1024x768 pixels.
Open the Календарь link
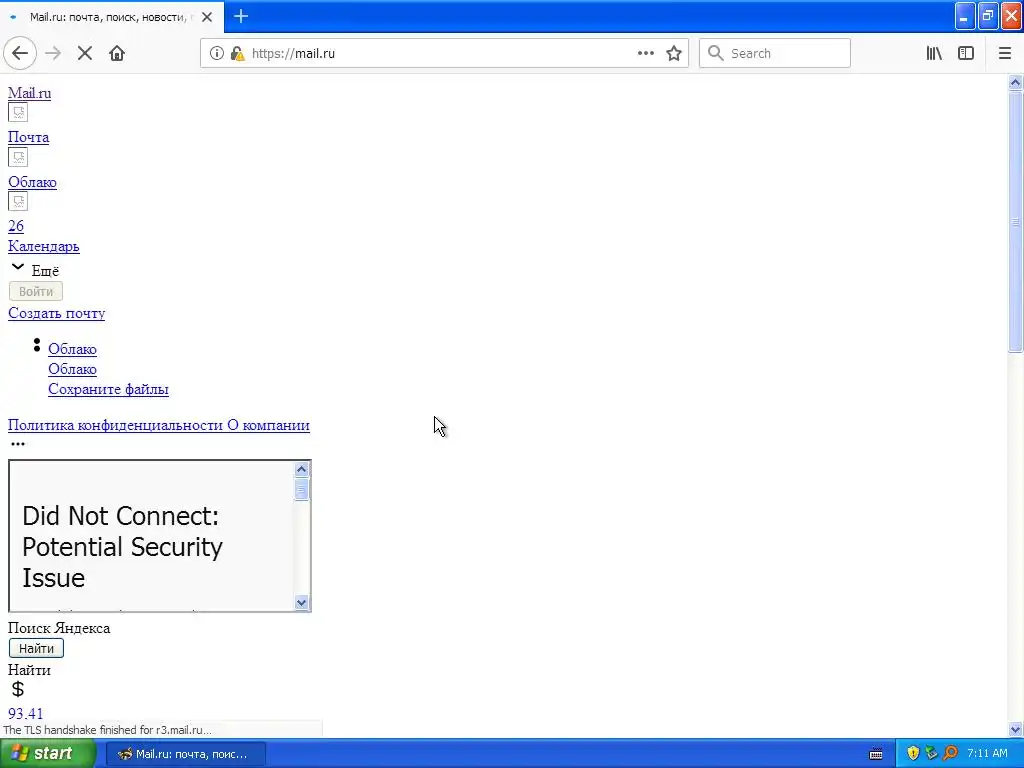click(x=44, y=246)
